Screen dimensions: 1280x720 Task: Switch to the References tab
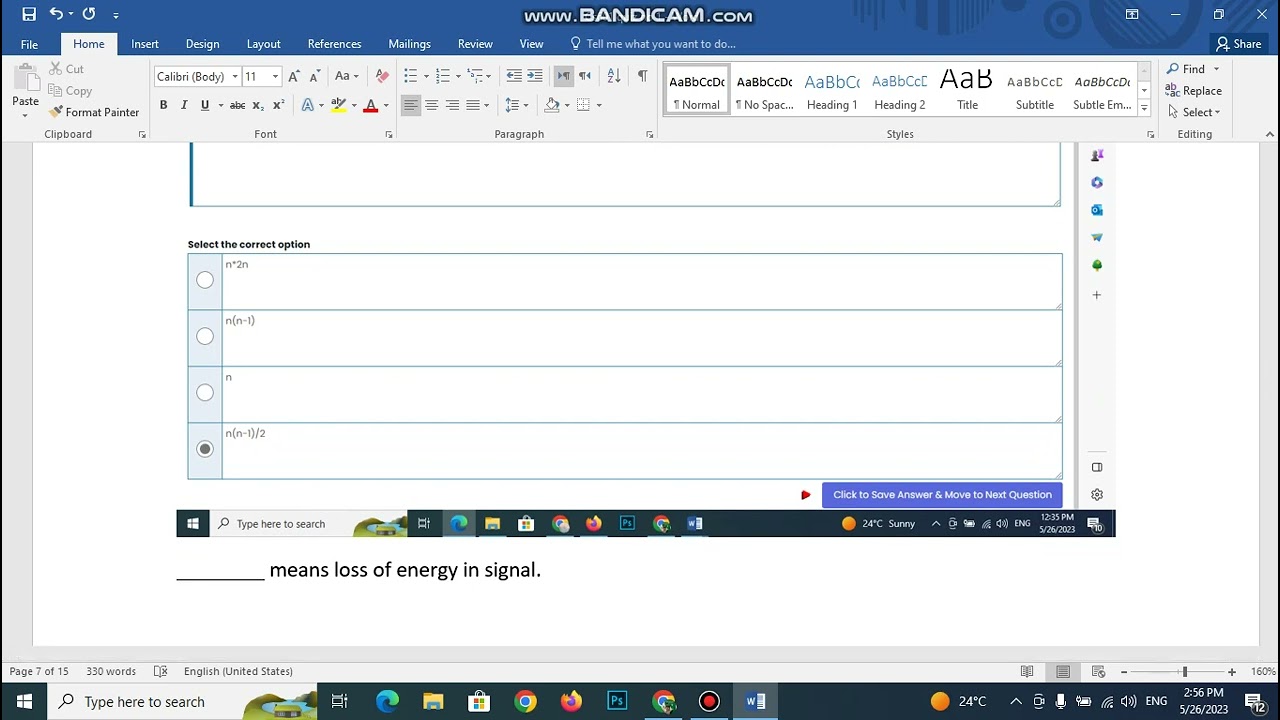click(x=334, y=44)
